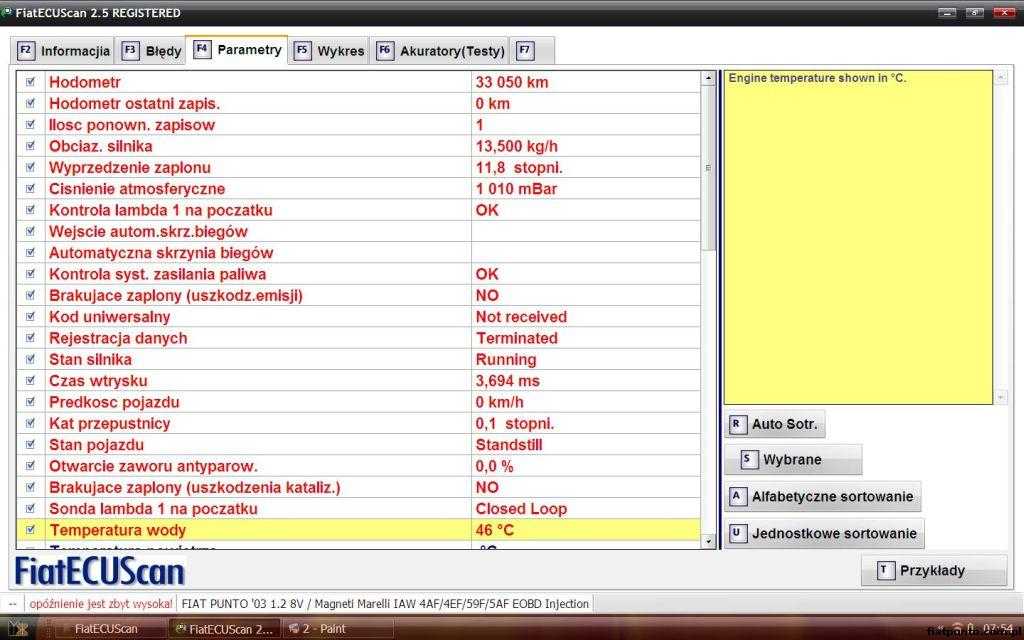Toggle the Wyprzedzenie zaplonu checkbox
The height and width of the screenshot is (640, 1024).
pyautogui.click(x=30, y=167)
